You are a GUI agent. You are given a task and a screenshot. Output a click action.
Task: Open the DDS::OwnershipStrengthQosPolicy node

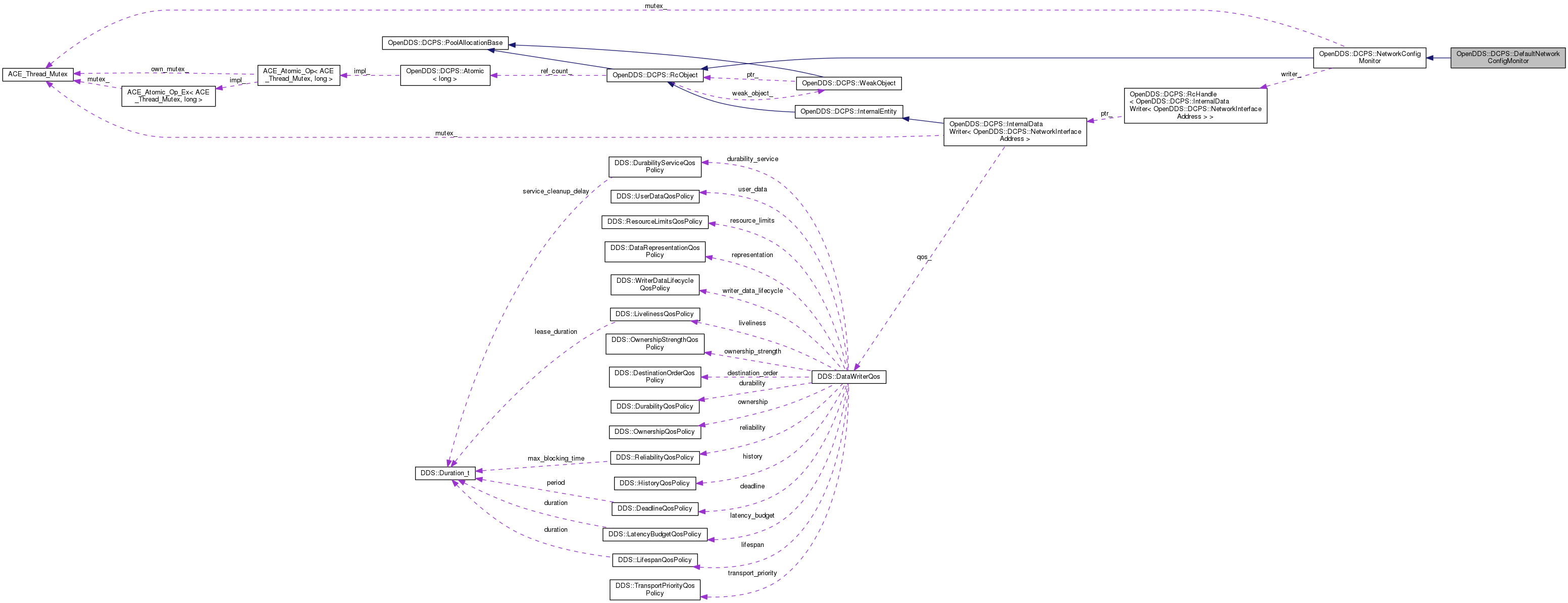click(655, 343)
